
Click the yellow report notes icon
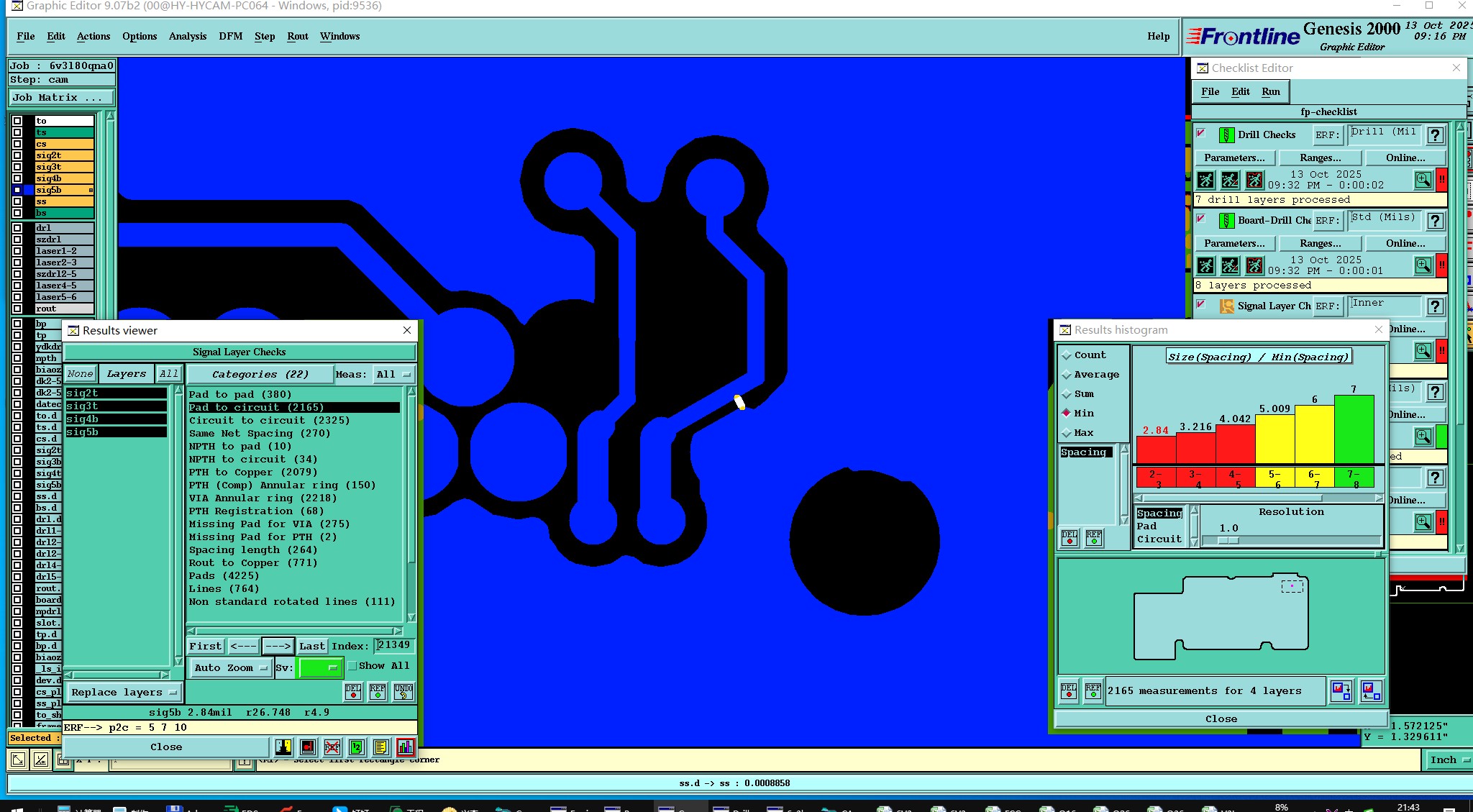click(x=380, y=747)
